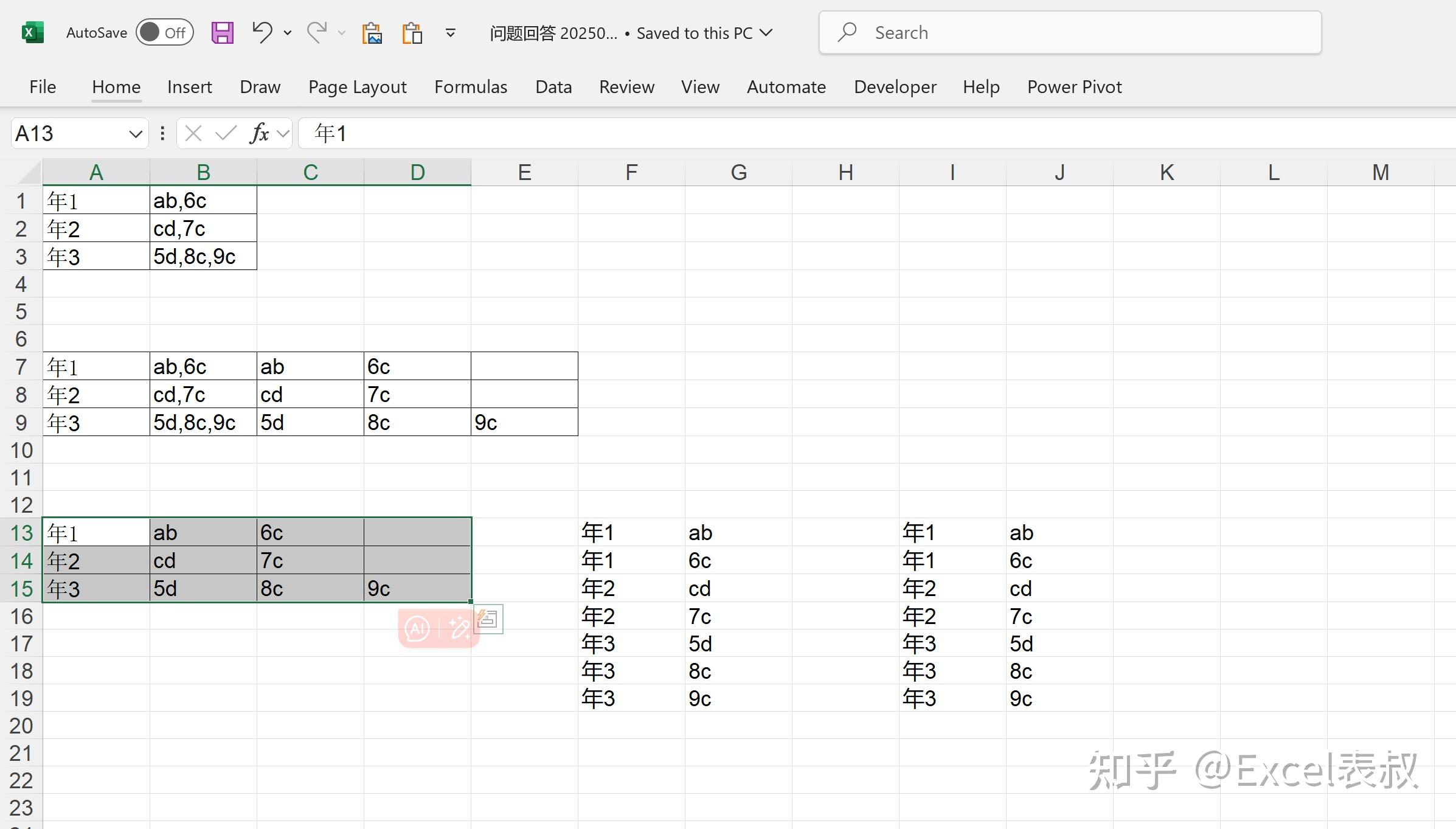Toggle the AutoSave switch on
The height and width of the screenshot is (829, 1456).
[x=165, y=32]
